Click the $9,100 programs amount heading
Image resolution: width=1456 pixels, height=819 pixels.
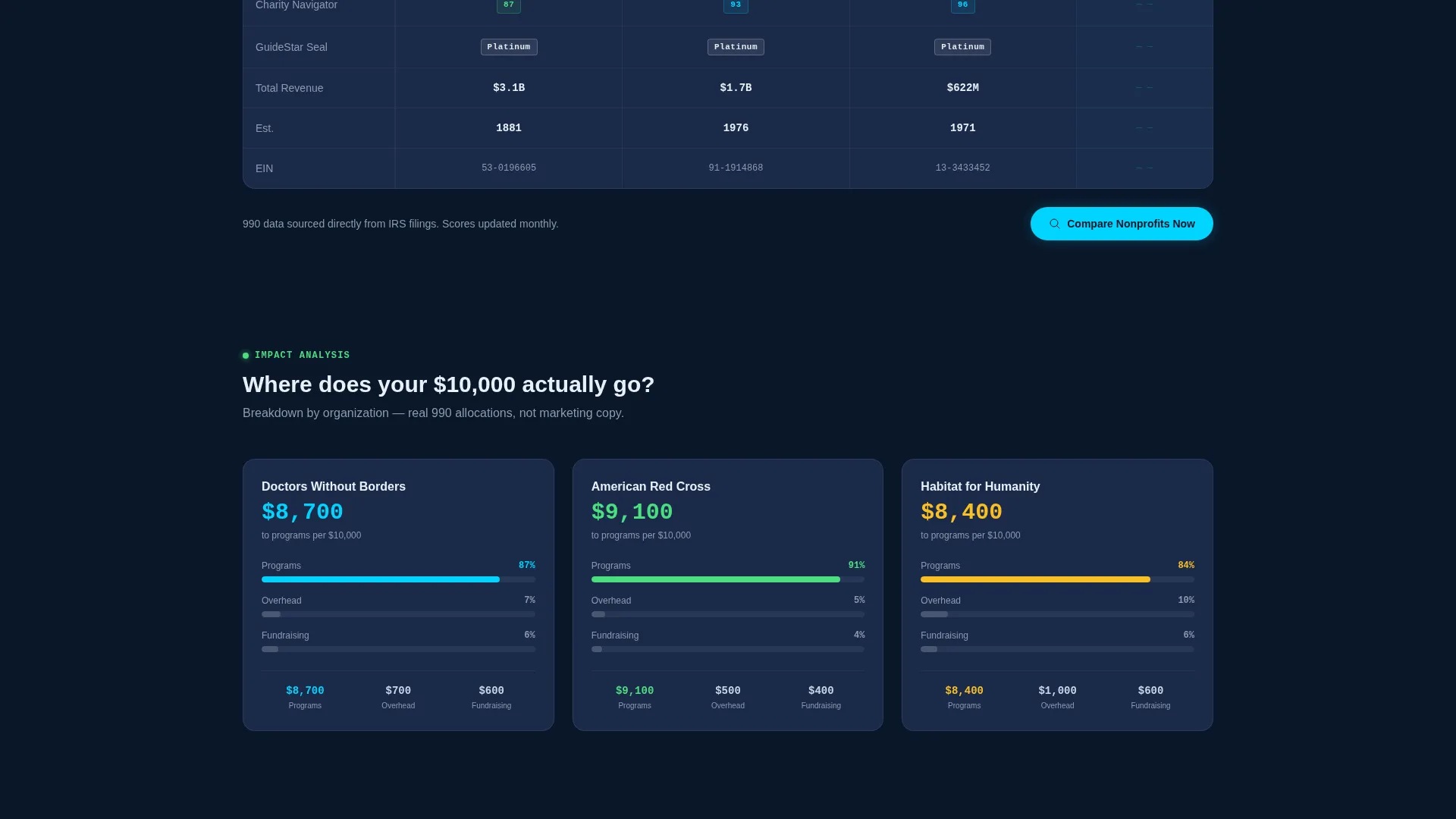(632, 513)
